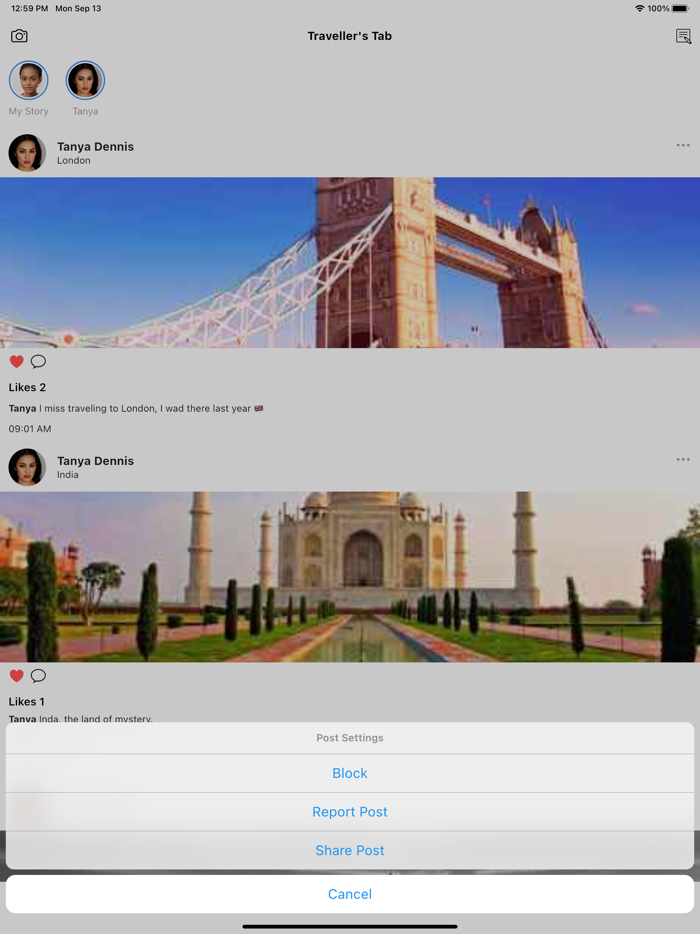Tap Tanya Dennis avatar on India post
Image resolution: width=700 pixels, height=934 pixels.
[27, 468]
